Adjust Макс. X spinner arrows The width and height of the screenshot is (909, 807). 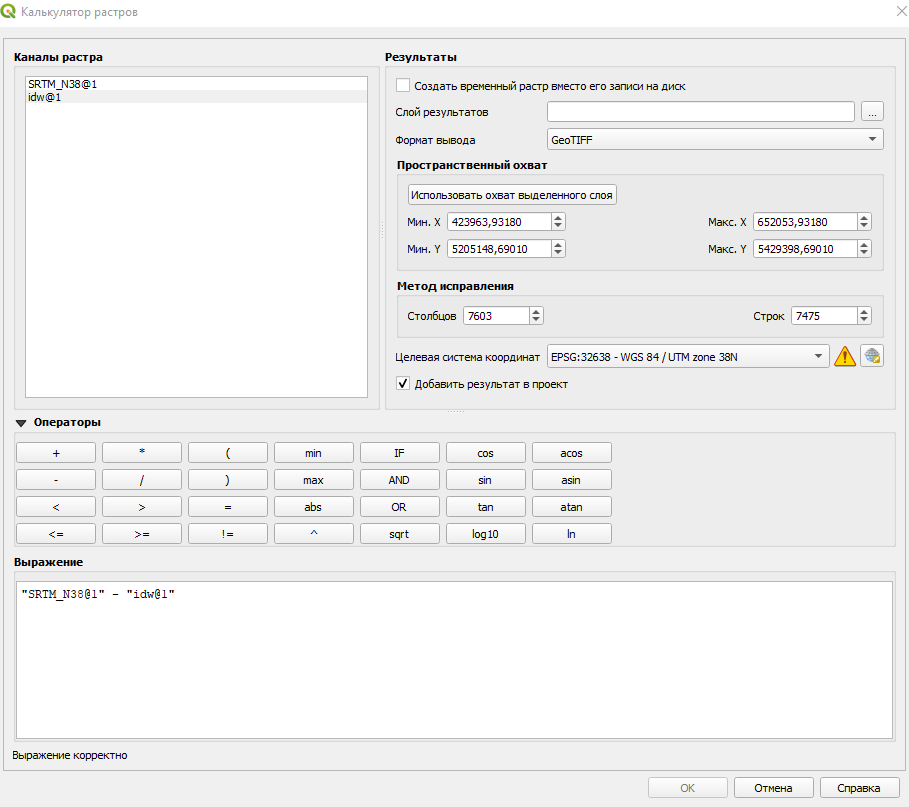point(864,221)
